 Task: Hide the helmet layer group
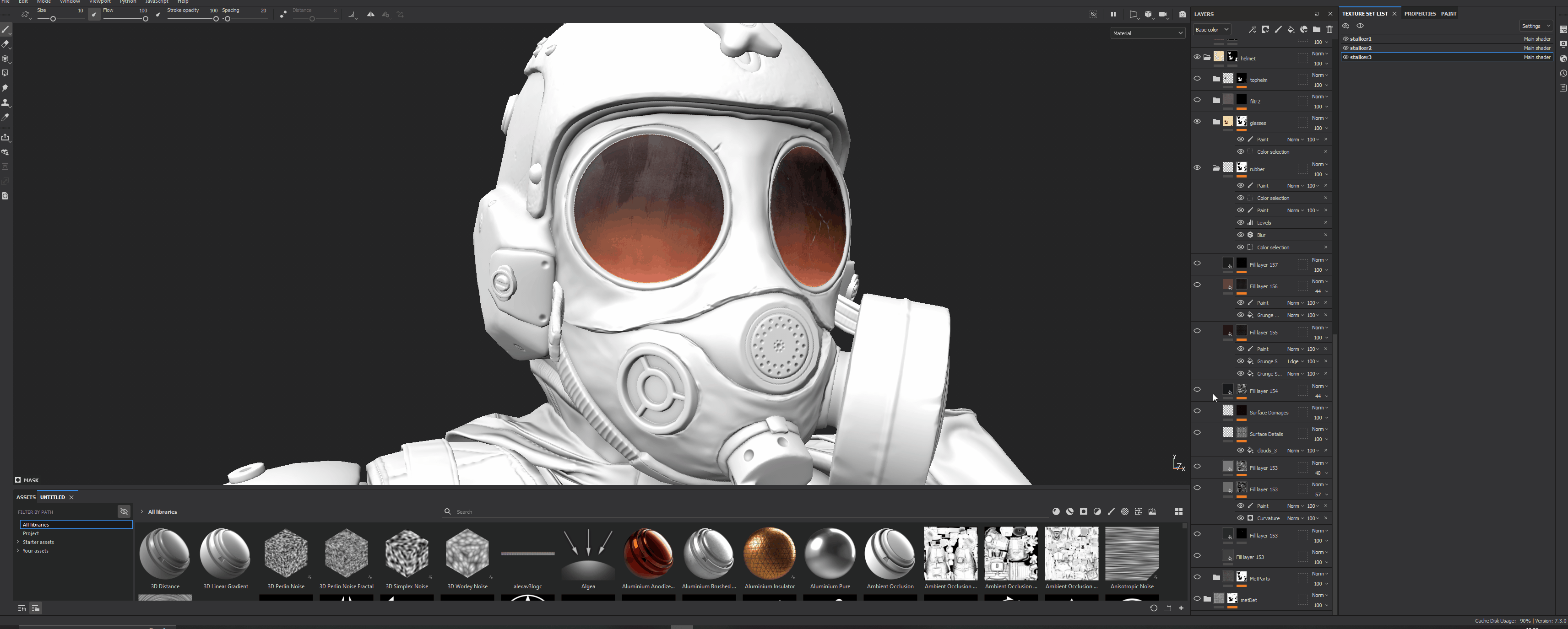pos(1197,57)
